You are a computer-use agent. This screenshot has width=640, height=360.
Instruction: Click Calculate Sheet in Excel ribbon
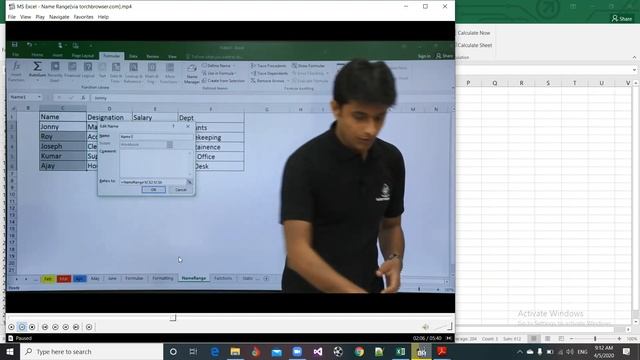point(474,45)
